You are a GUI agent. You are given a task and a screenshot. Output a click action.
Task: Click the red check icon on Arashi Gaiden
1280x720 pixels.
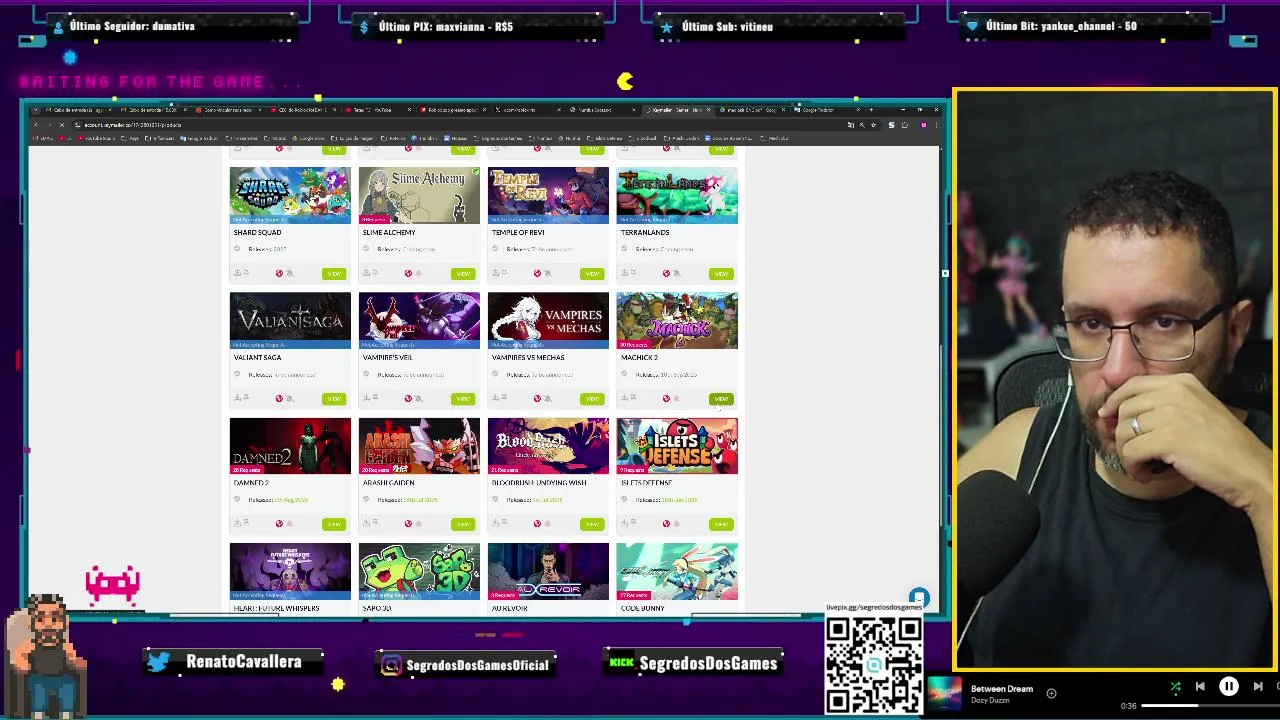point(408,523)
